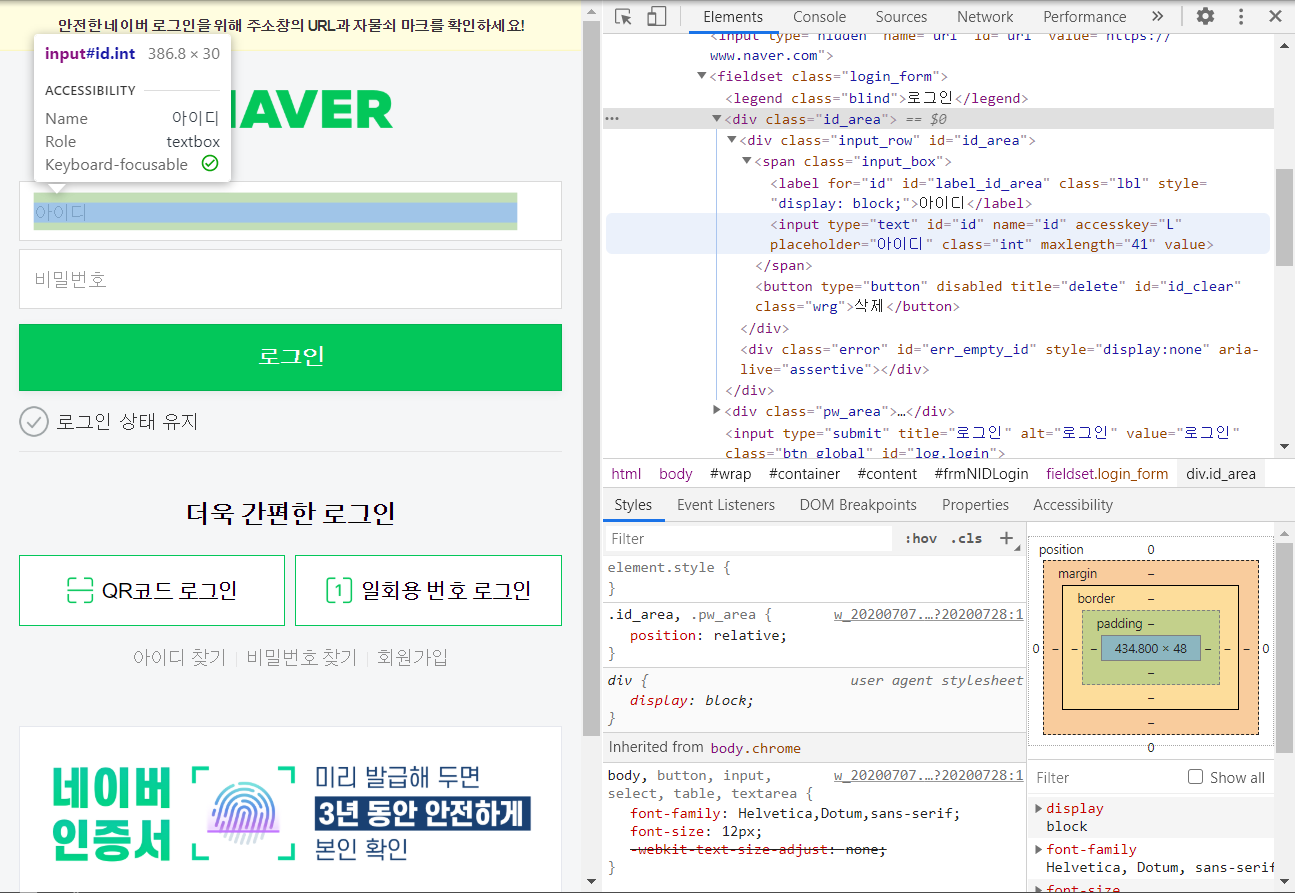The image size is (1295, 893).
Task: Select the input type="text" id="id" node
Action: [x=938, y=234]
